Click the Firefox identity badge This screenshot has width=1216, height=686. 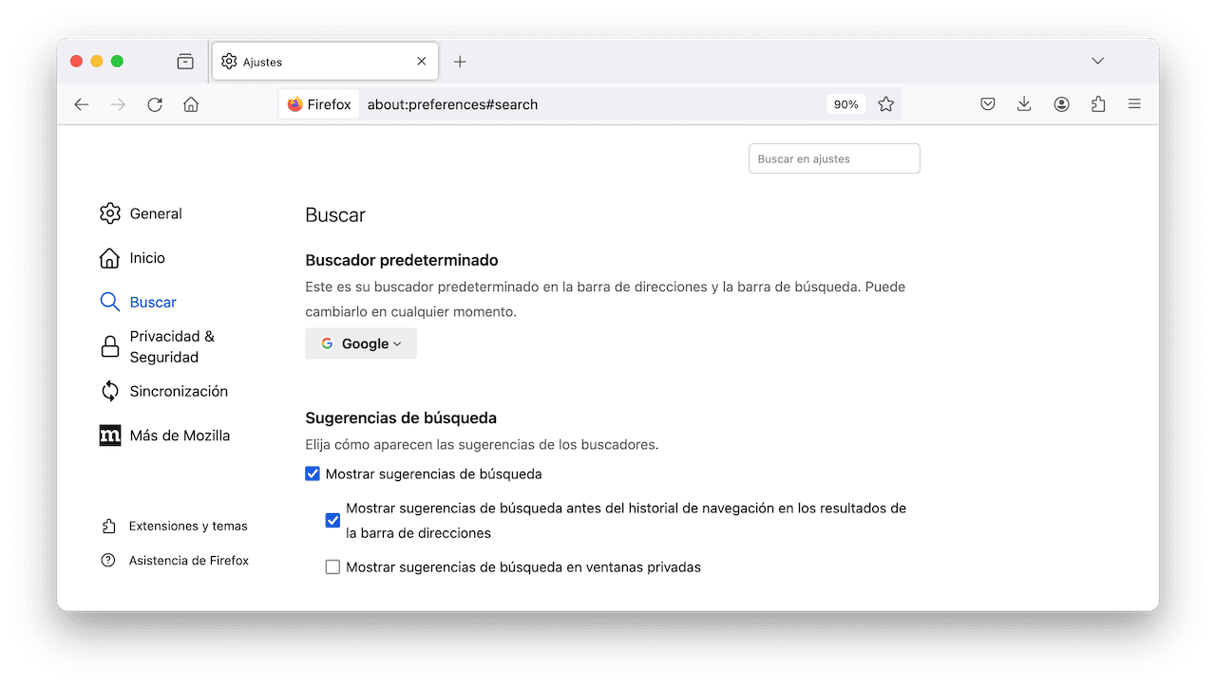pos(319,104)
